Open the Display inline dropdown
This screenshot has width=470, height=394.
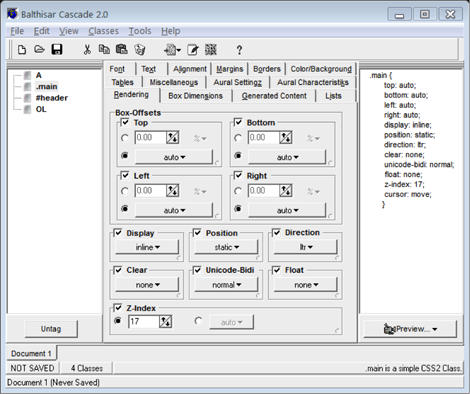[x=147, y=247]
